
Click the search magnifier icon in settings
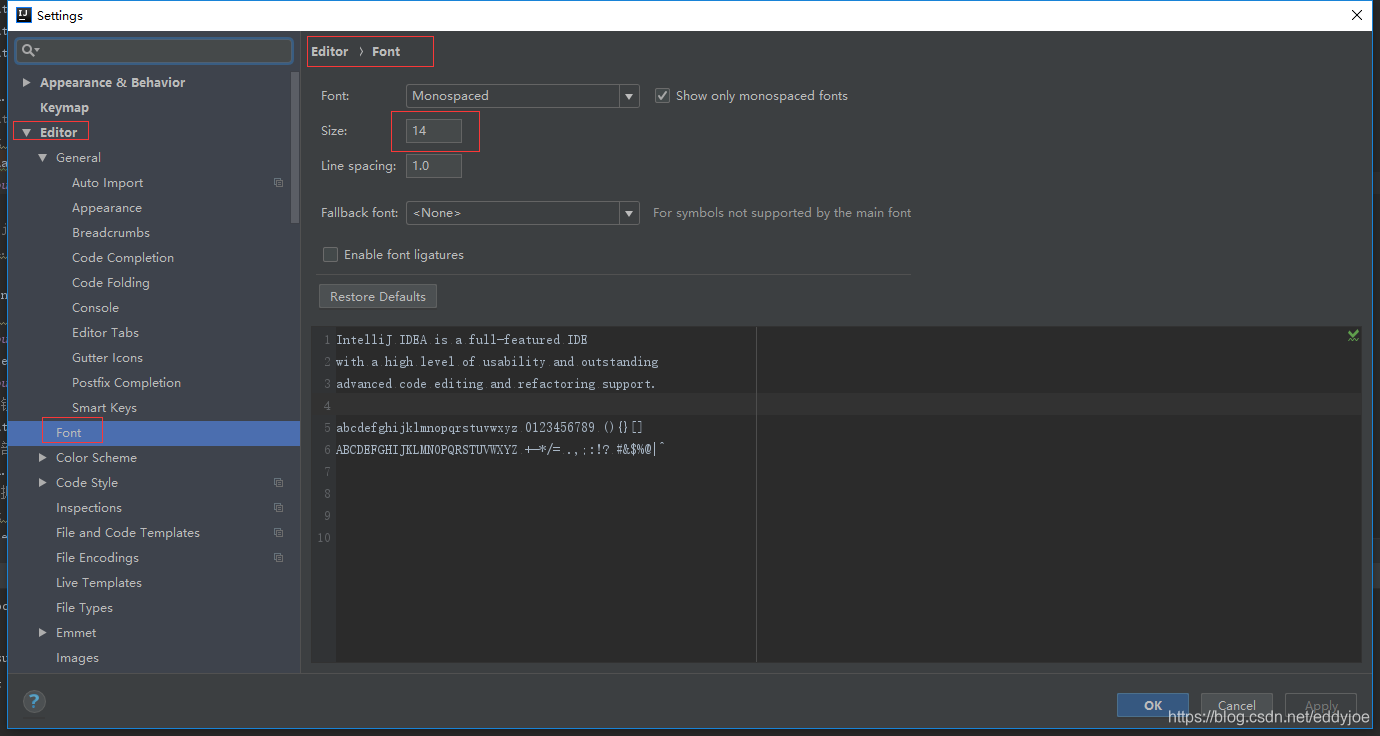tap(30, 50)
